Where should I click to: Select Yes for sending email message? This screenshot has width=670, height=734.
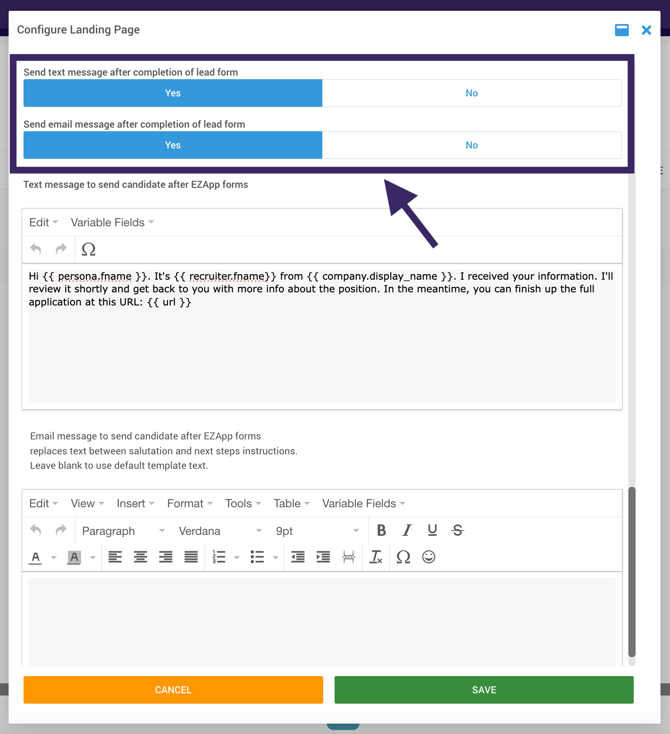tap(173, 145)
